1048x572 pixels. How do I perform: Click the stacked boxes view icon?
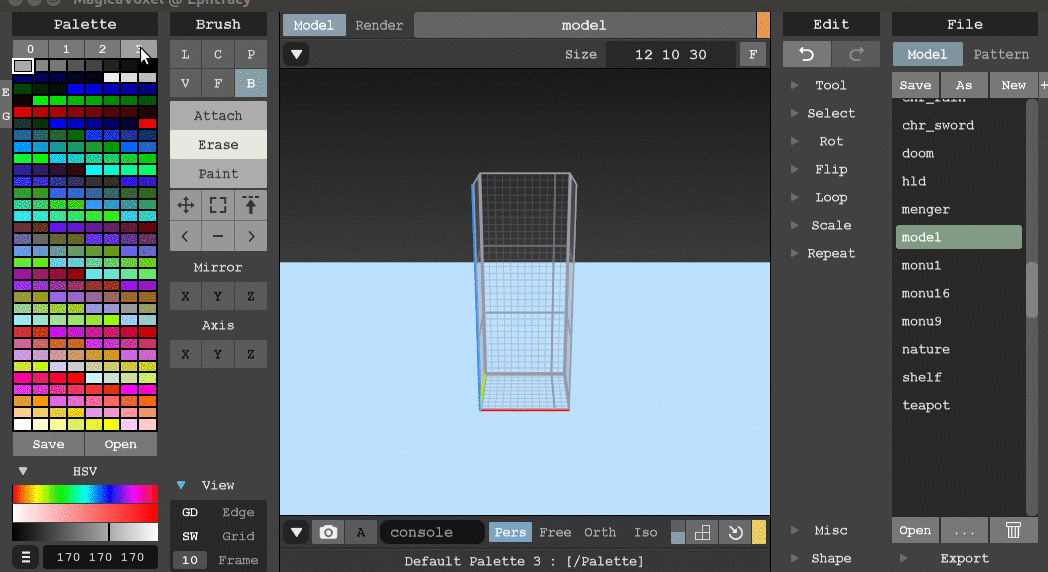tap(702, 533)
